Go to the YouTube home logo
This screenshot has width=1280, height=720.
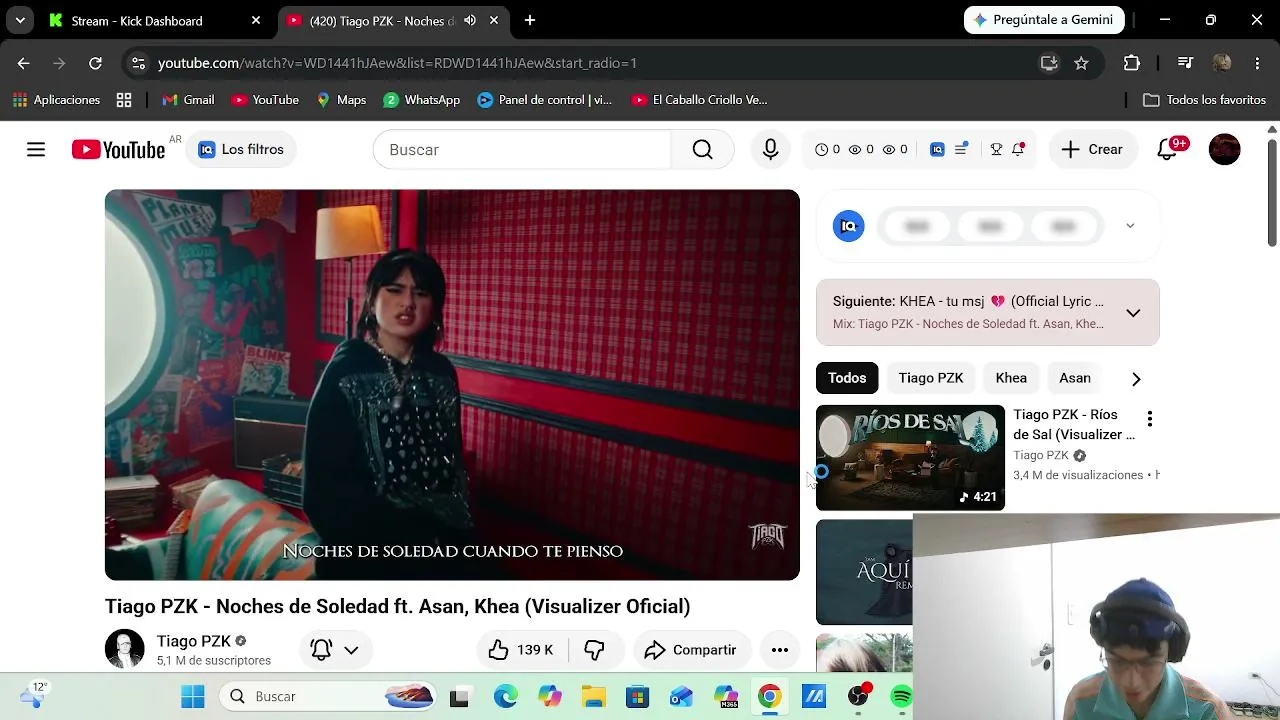tap(118, 150)
